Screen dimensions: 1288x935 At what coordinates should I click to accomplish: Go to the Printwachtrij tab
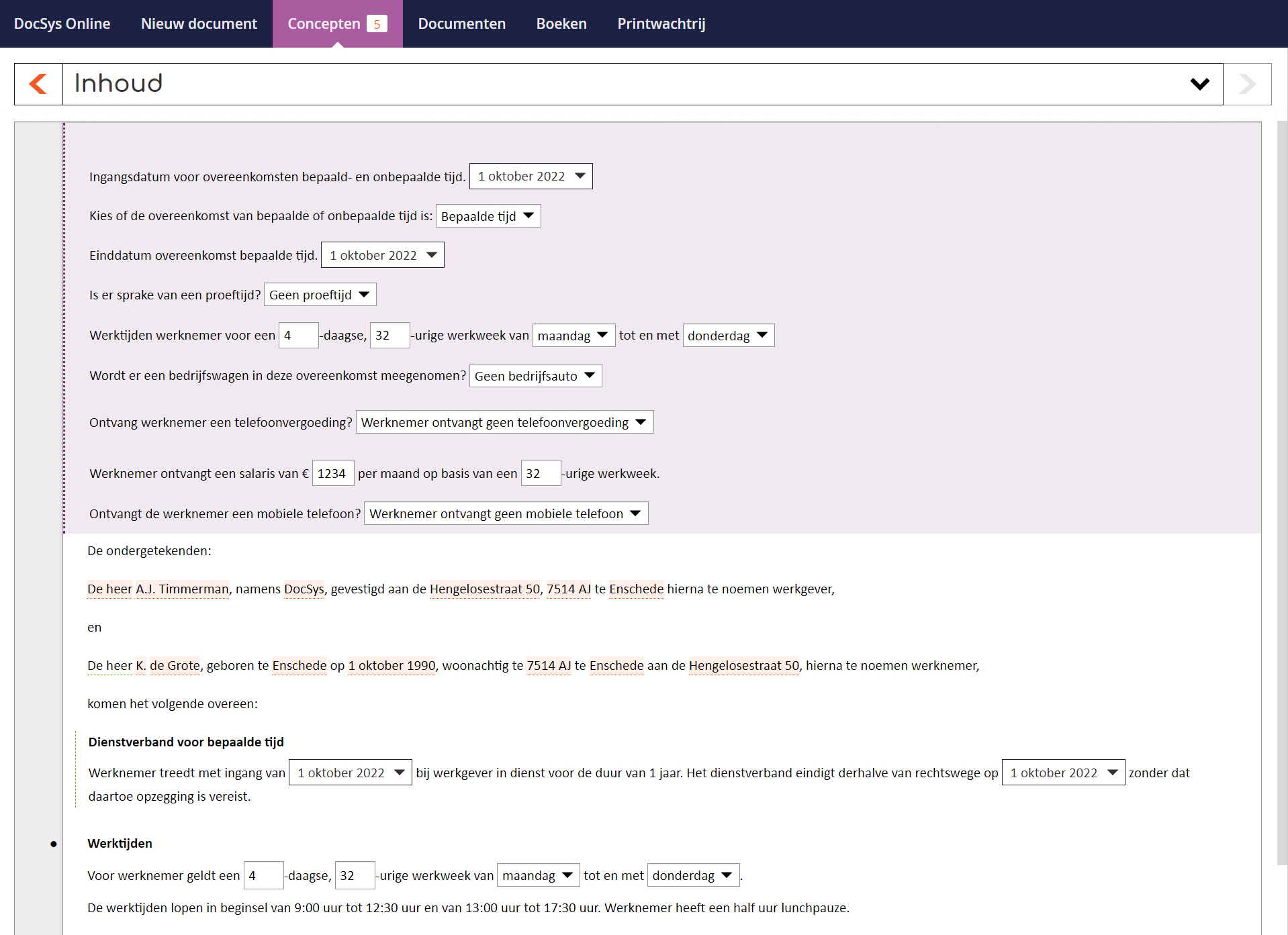pos(661,24)
